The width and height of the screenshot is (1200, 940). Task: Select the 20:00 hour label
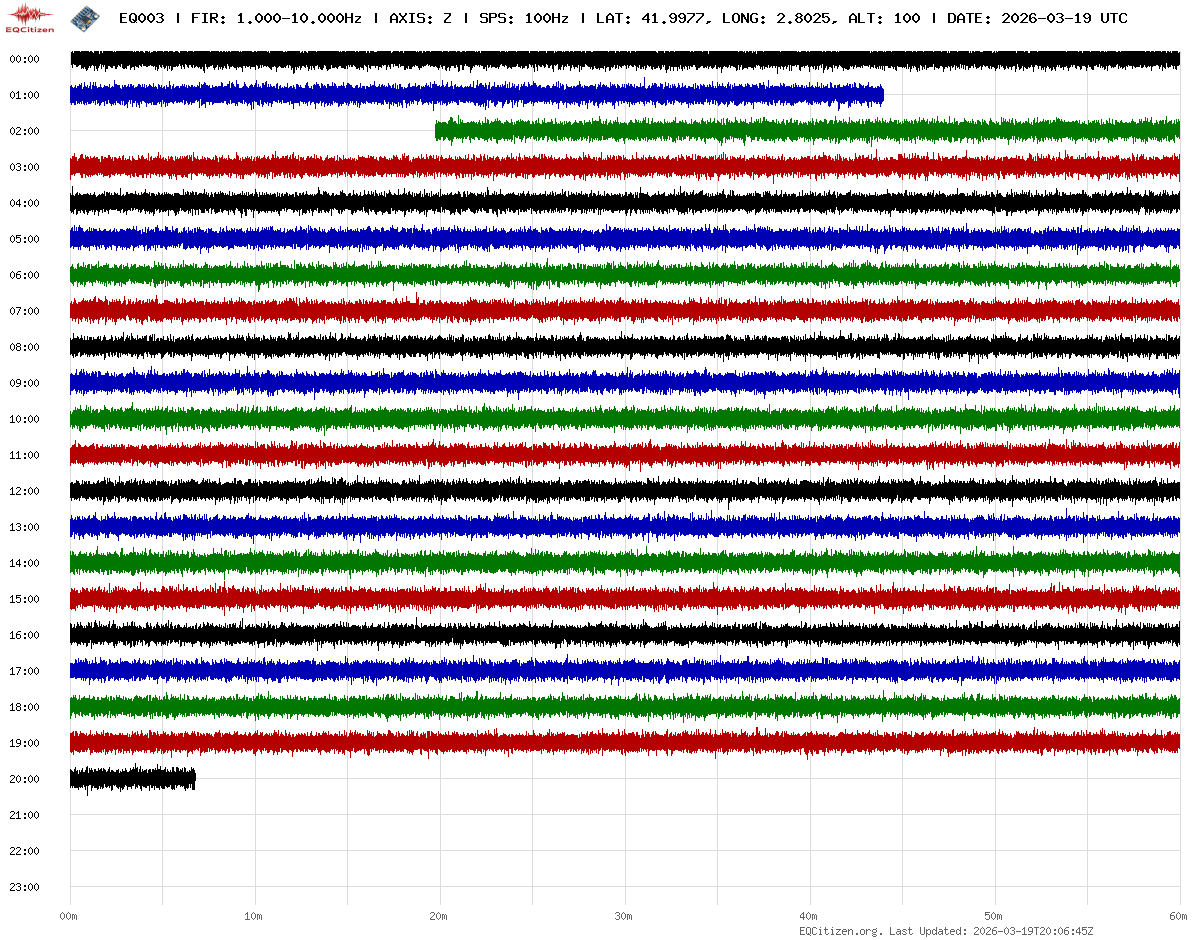coord(23,779)
